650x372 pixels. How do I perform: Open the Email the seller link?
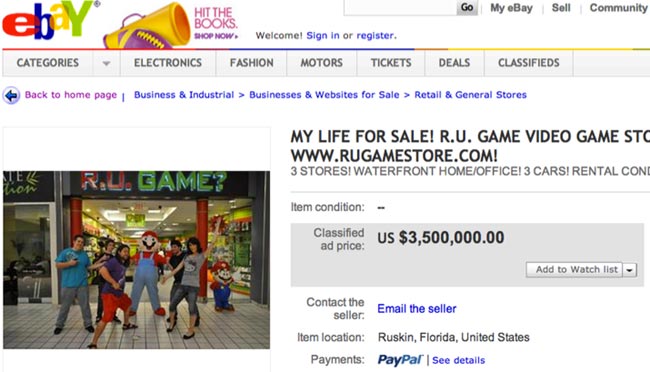pyautogui.click(x=417, y=309)
